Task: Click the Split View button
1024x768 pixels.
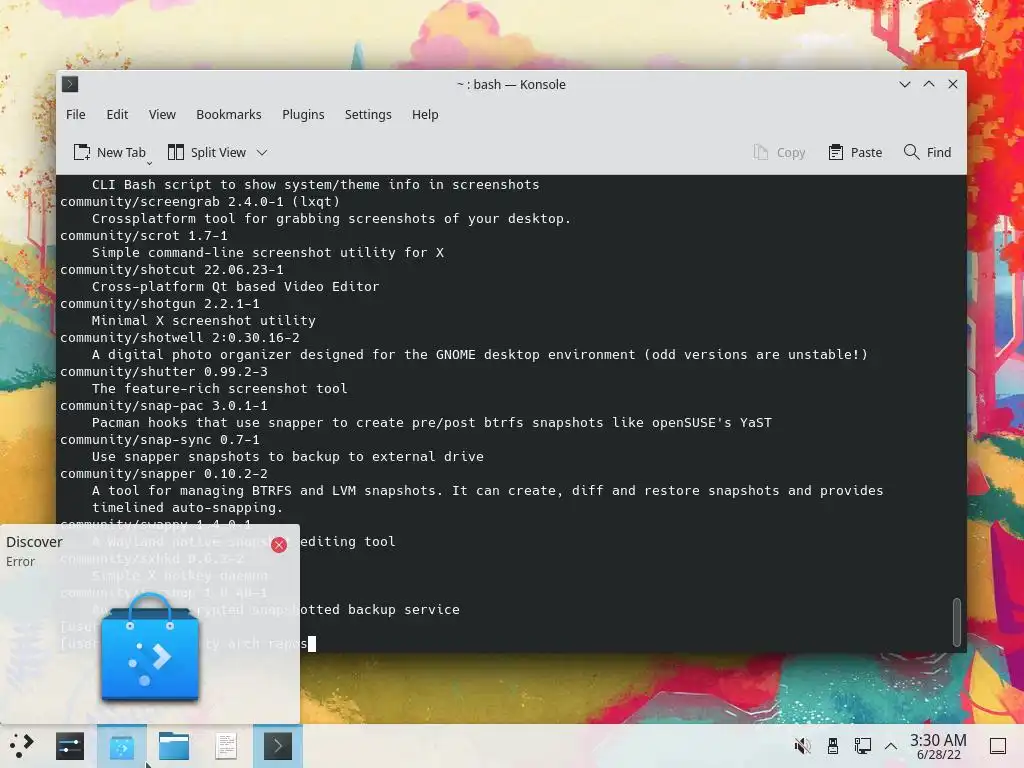Action: click(207, 152)
